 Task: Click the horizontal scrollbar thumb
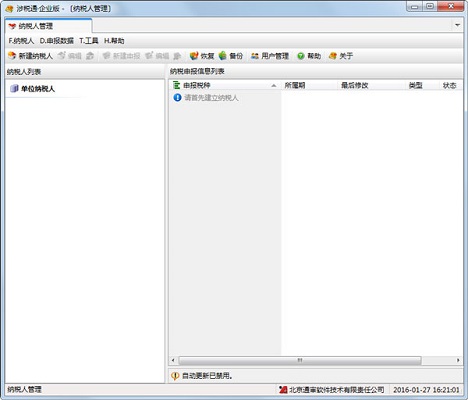(300, 360)
